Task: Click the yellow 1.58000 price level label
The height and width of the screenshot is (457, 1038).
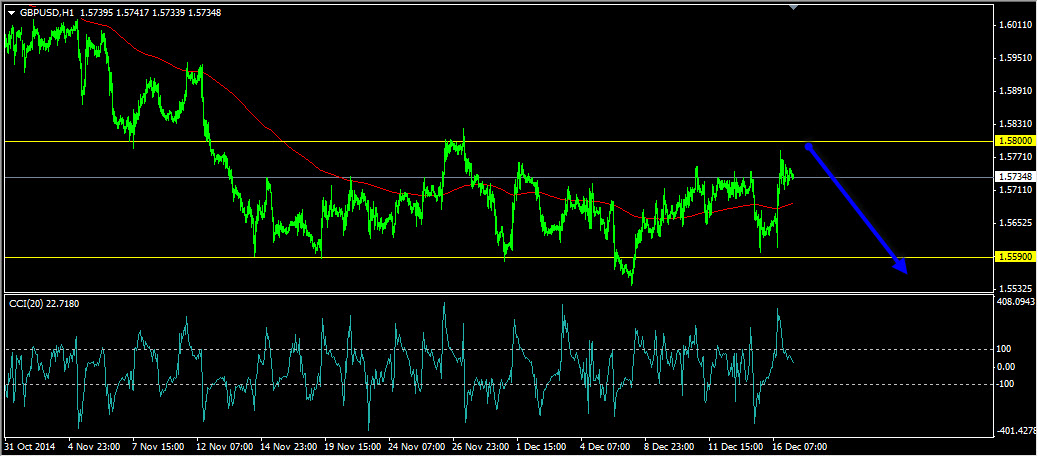Action: pyautogui.click(x=1015, y=142)
